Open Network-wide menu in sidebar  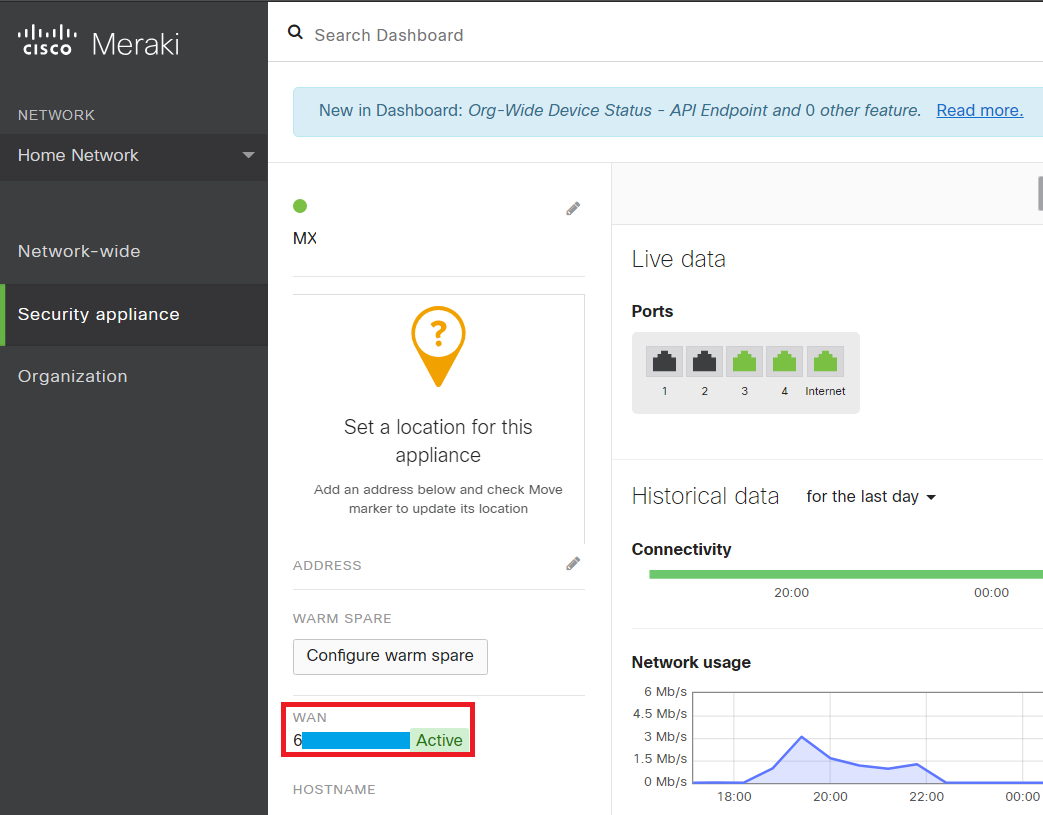(x=79, y=251)
